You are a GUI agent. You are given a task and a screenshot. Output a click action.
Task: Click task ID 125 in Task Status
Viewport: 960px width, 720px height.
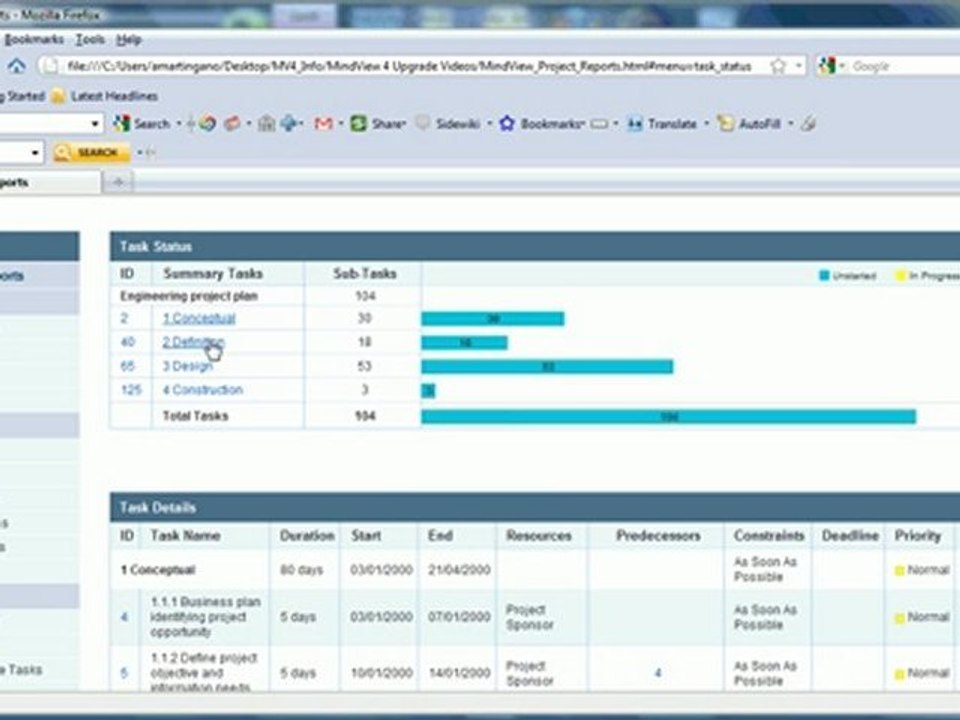131,389
